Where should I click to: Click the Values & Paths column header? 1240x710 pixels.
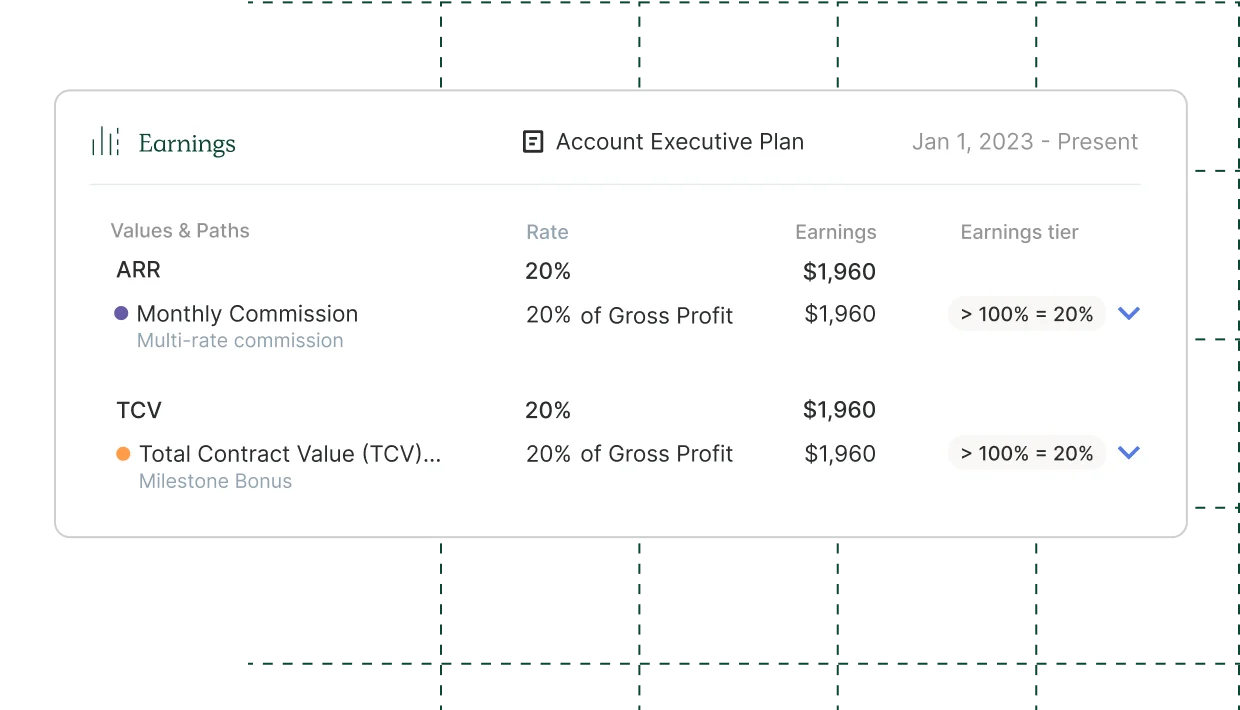click(x=180, y=231)
